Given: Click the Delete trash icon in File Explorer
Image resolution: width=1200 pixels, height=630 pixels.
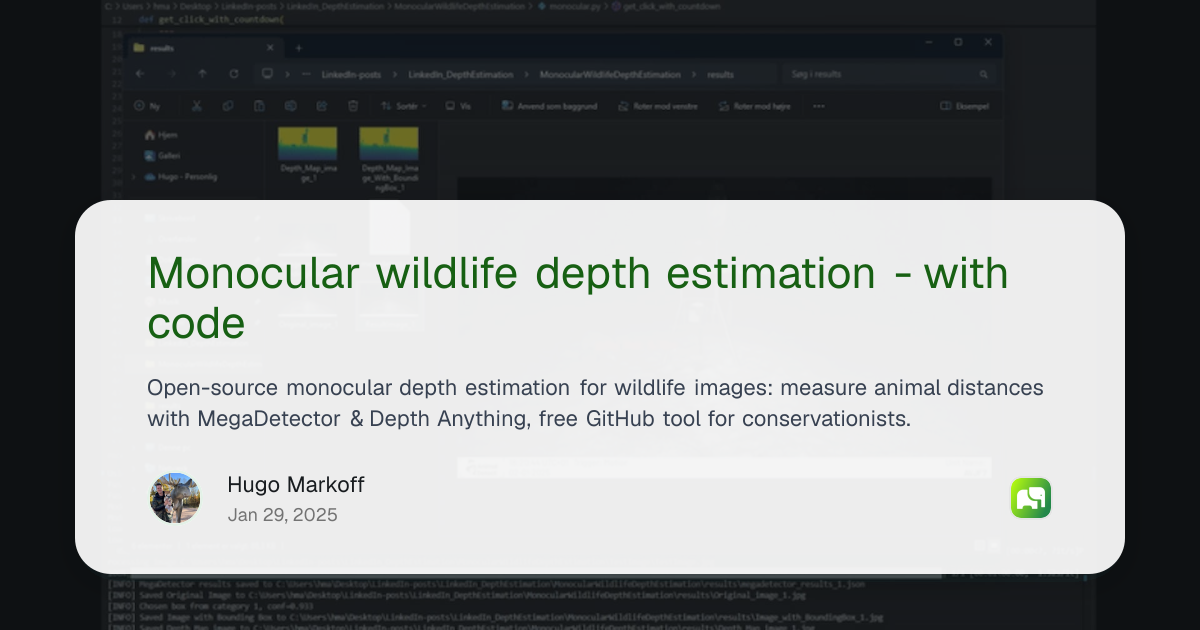Looking at the screenshot, I should pos(352,106).
